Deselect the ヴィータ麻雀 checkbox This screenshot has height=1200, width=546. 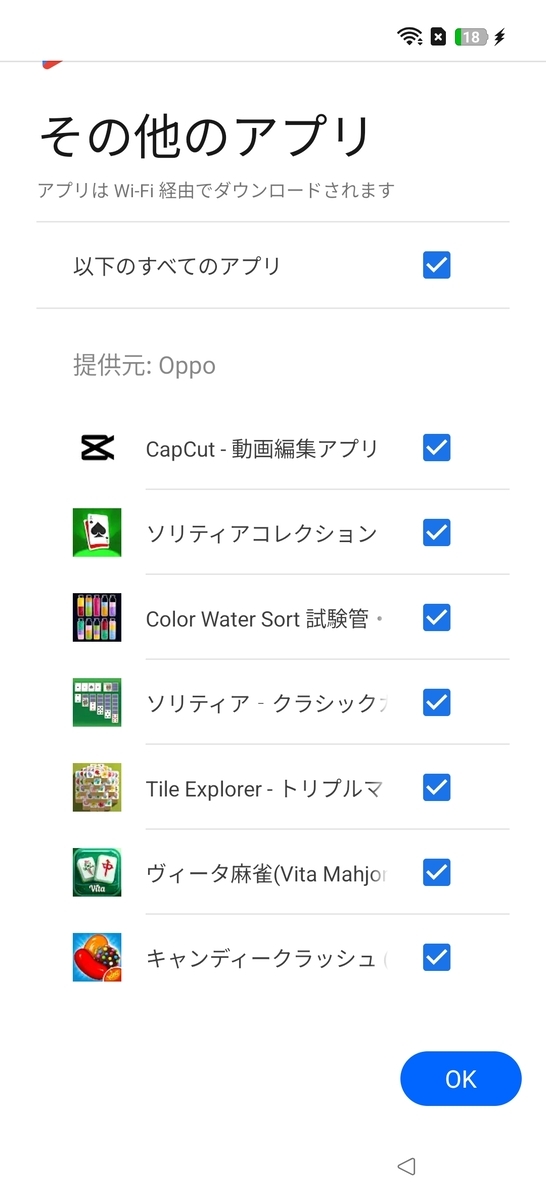[x=437, y=873]
